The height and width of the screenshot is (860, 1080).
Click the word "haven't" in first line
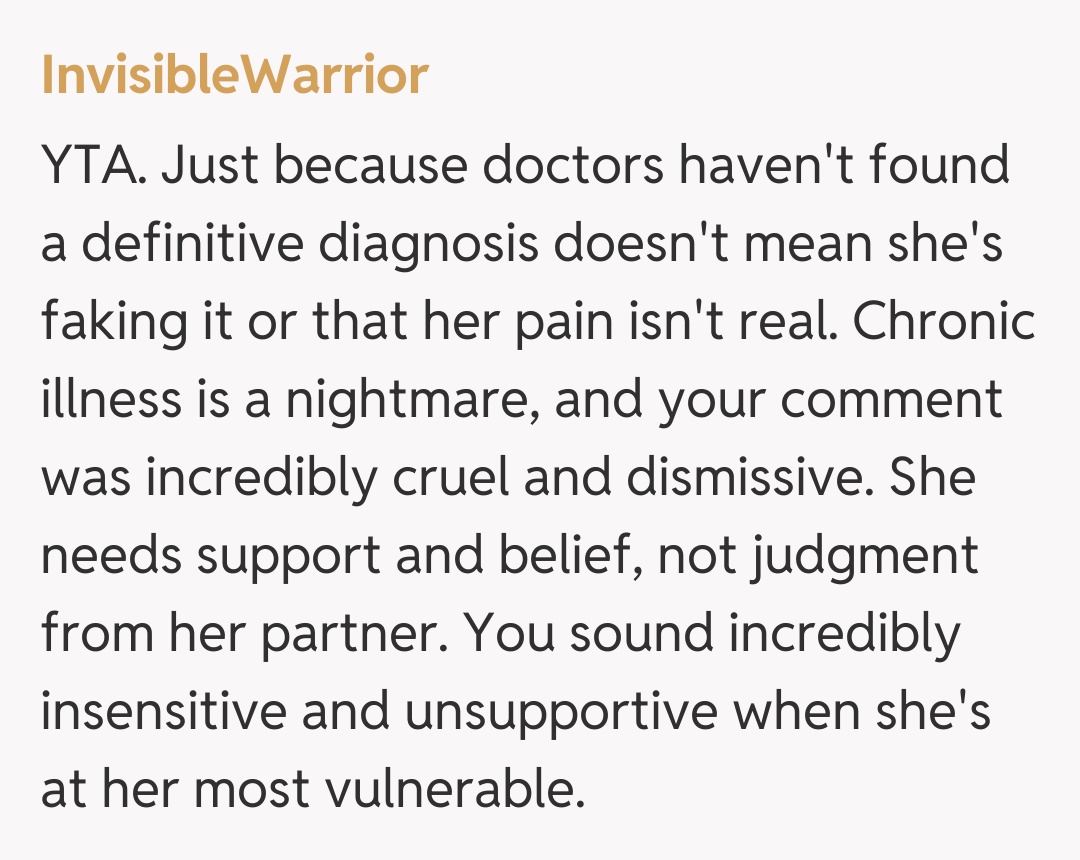pyautogui.click(x=762, y=167)
